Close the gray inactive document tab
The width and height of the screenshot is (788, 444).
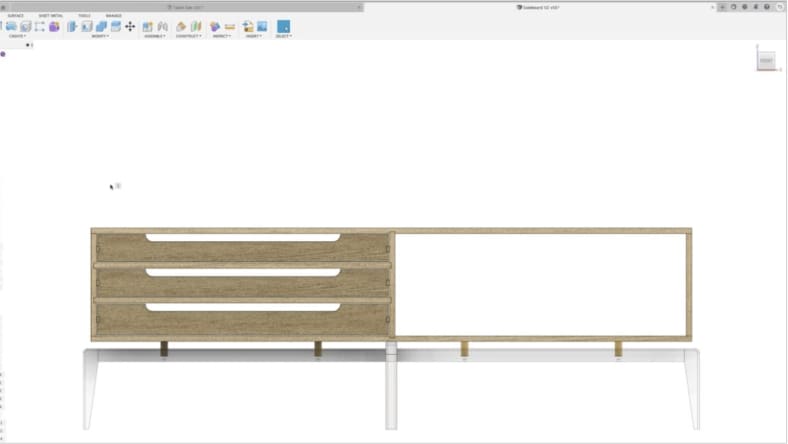click(x=359, y=7)
